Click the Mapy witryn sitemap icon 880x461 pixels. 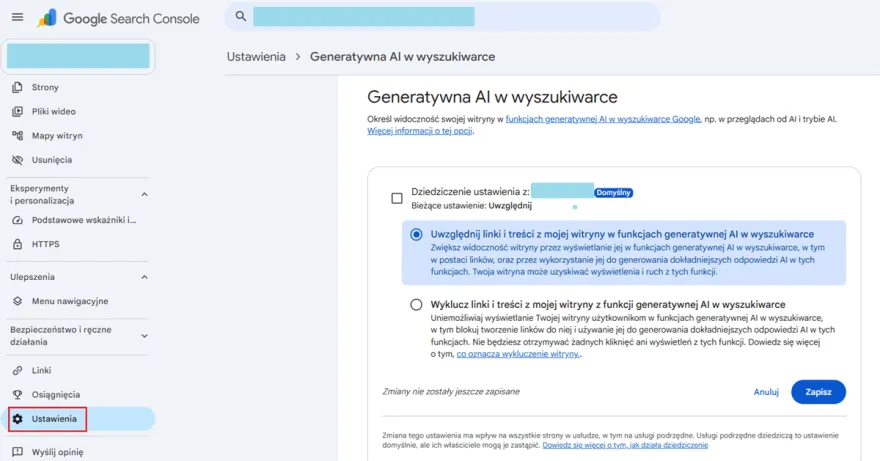point(17,135)
